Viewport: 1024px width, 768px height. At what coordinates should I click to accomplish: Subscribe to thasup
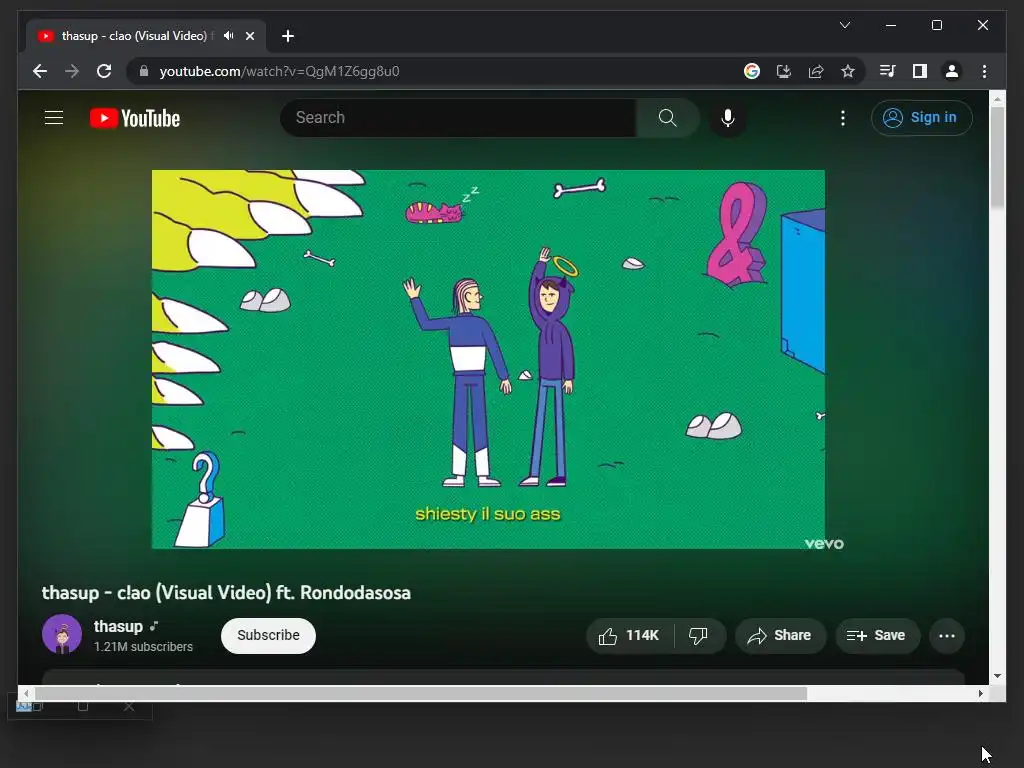point(268,635)
